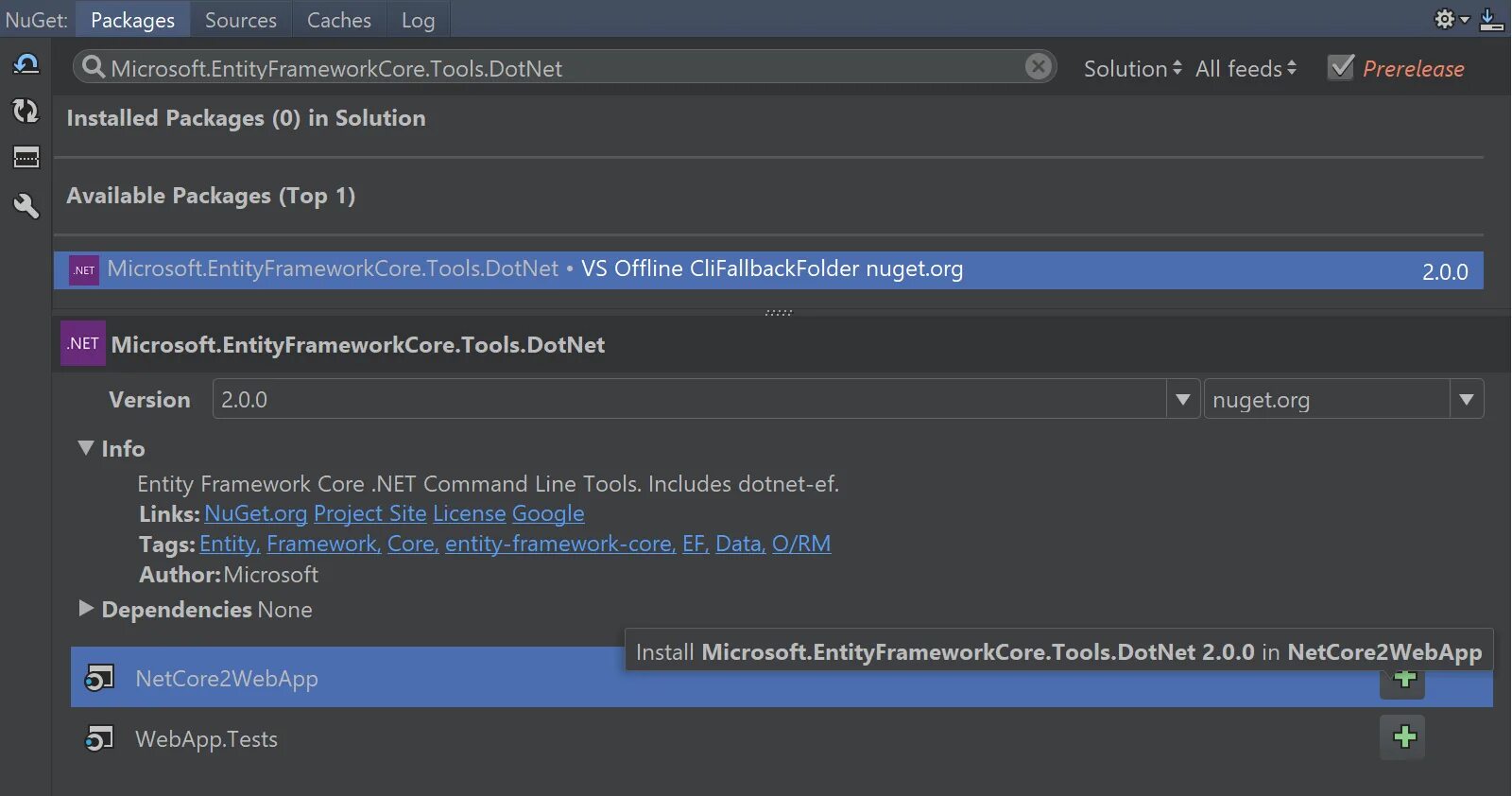1512x796 pixels.
Task: Toggle the Prerelease checkbox
Action: pyautogui.click(x=1341, y=68)
